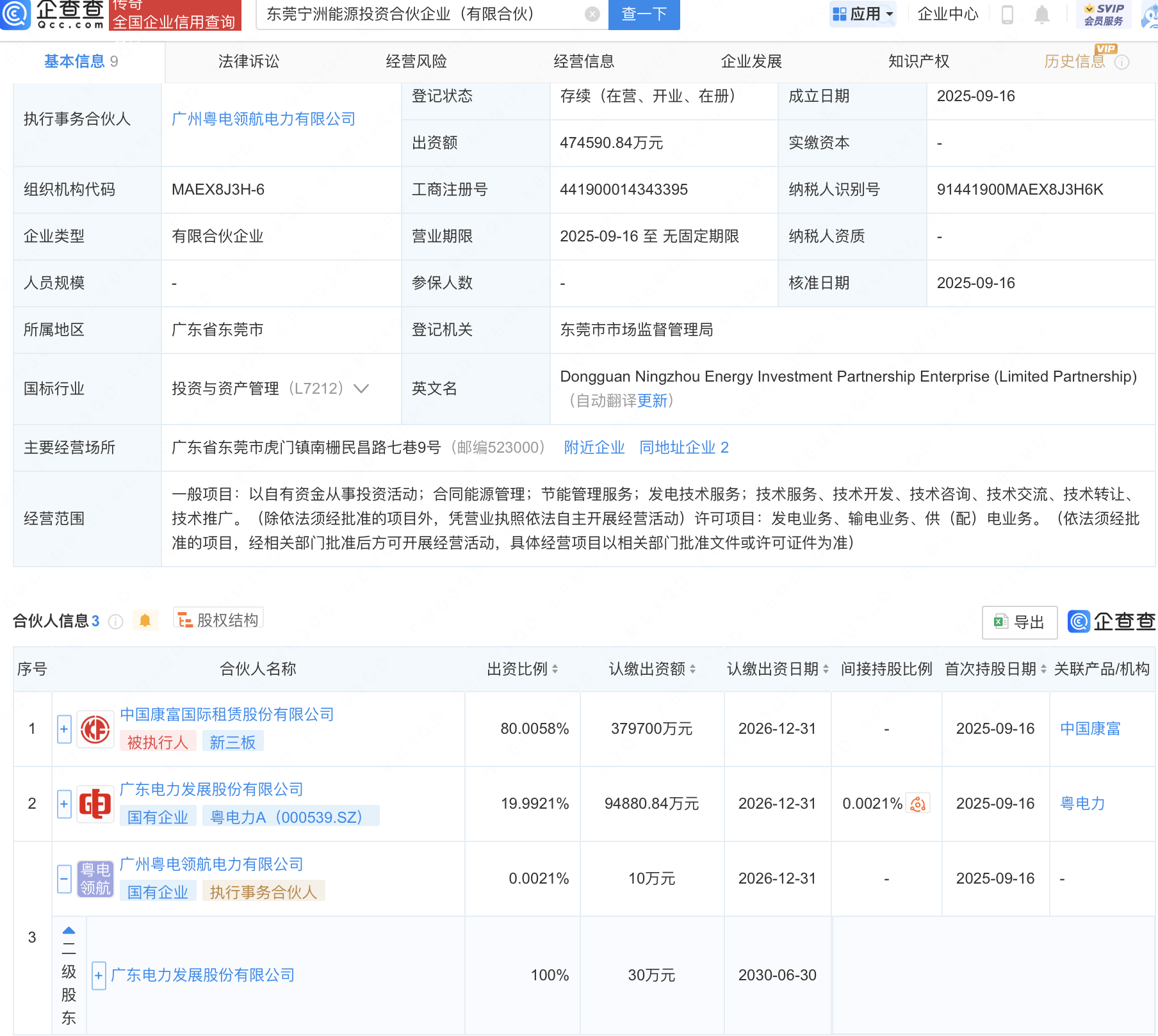The height and width of the screenshot is (1036, 1158).
Task: Click the 国有企业 tag in row 2
Action: click(x=158, y=817)
